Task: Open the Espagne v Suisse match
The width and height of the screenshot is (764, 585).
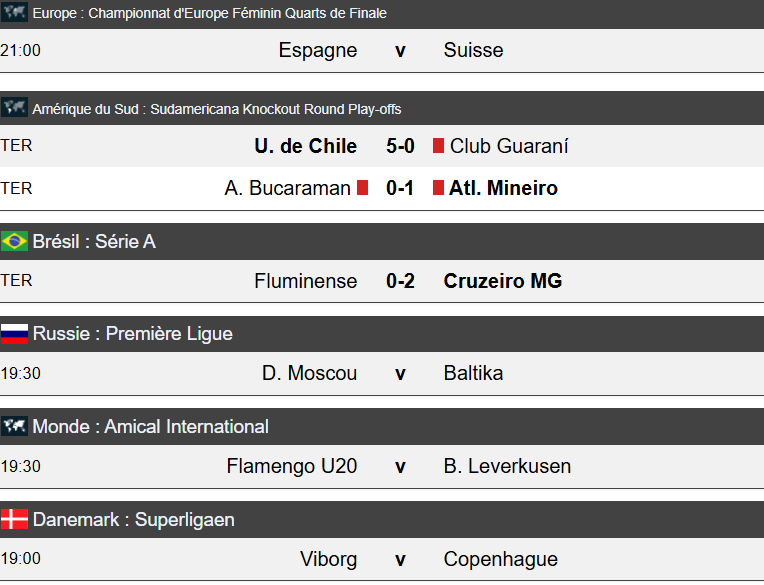Action: 400,50
